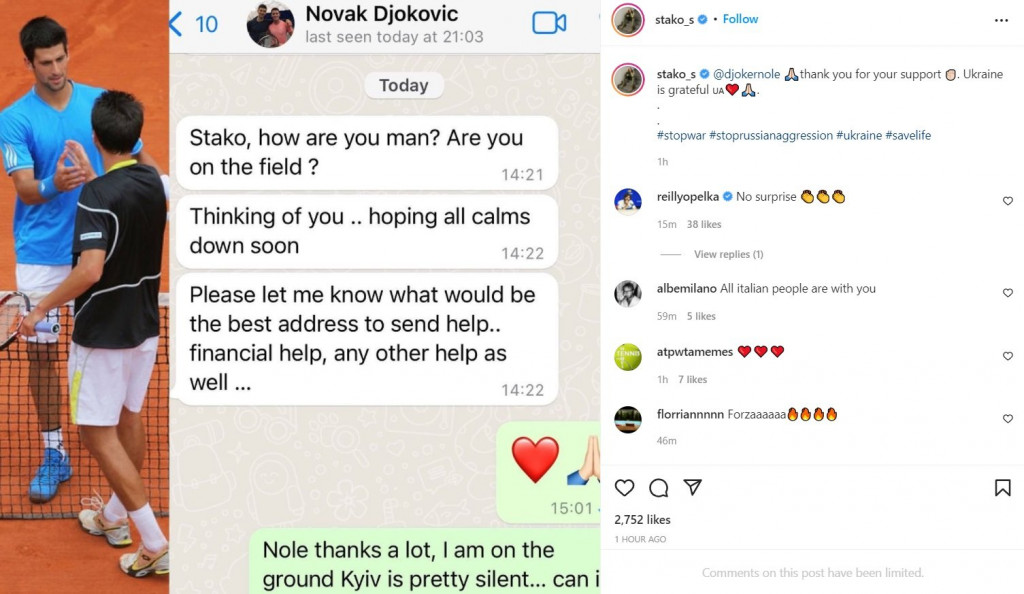This screenshot has height=594, width=1024.
Task: Like albemilano's comment
Action: point(1008,293)
